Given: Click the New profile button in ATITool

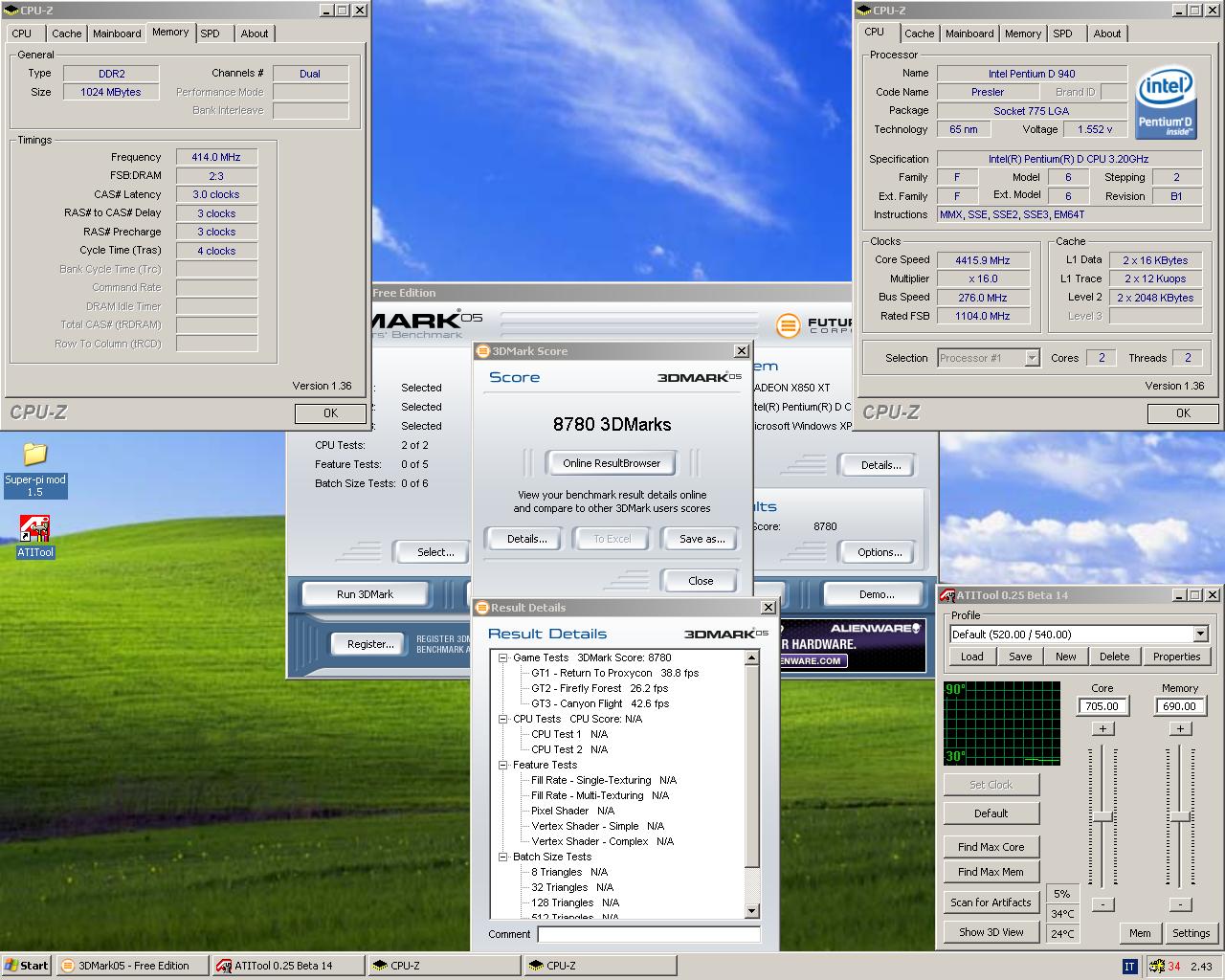Looking at the screenshot, I should [1066, 657].
